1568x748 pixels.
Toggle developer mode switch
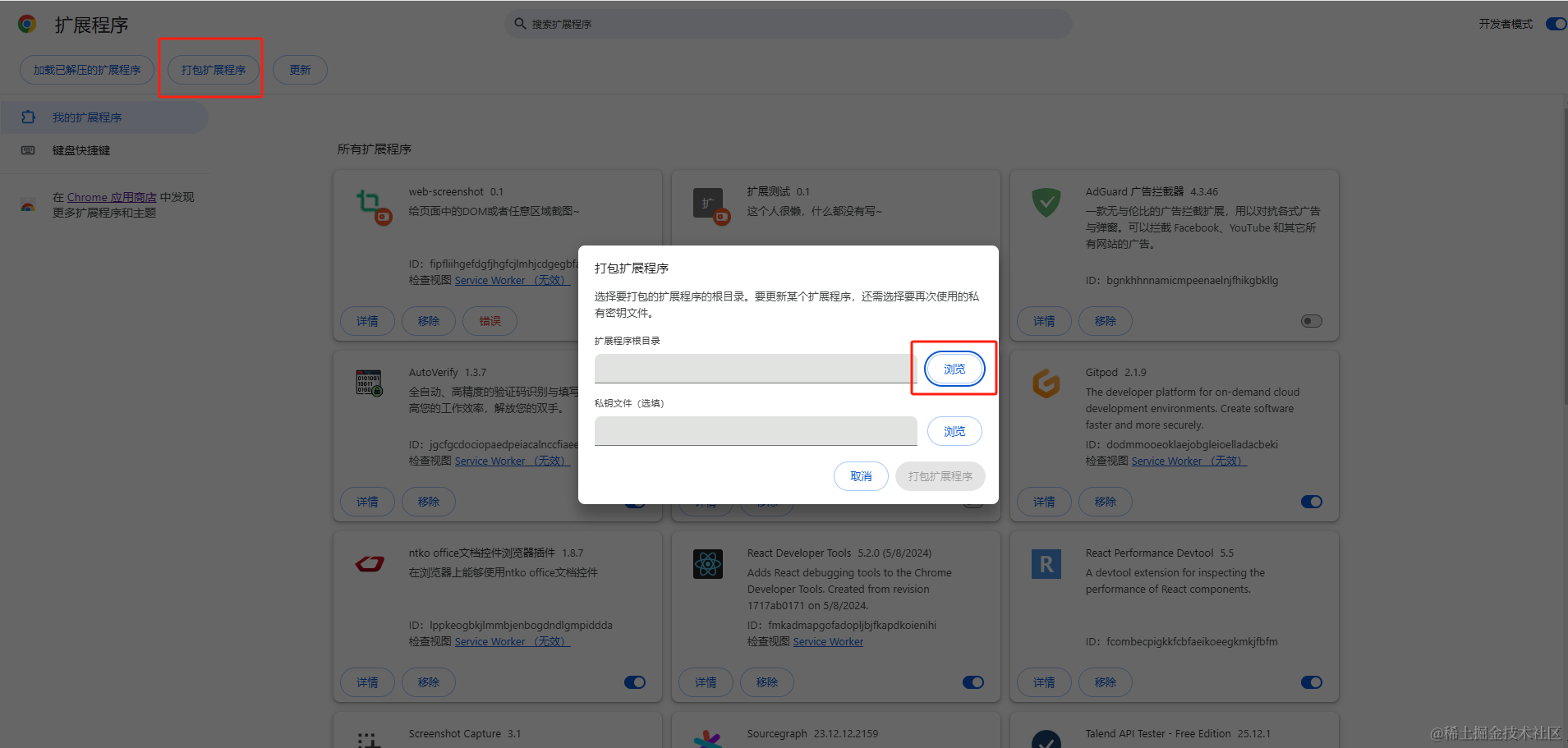1556,24
